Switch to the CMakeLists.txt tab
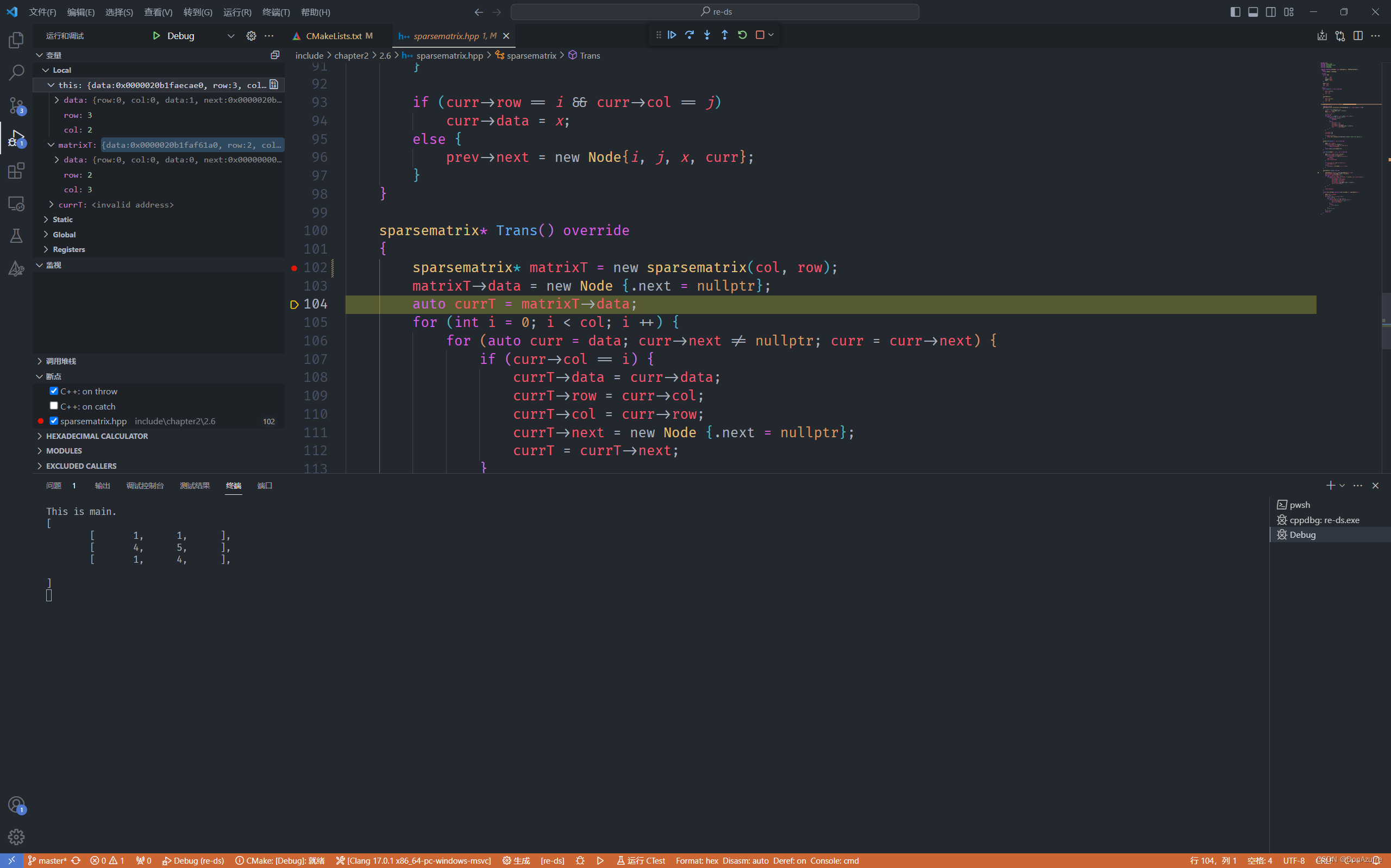Screen dimensions: 1391x868 pyautogui.click(x=334, y=36)
